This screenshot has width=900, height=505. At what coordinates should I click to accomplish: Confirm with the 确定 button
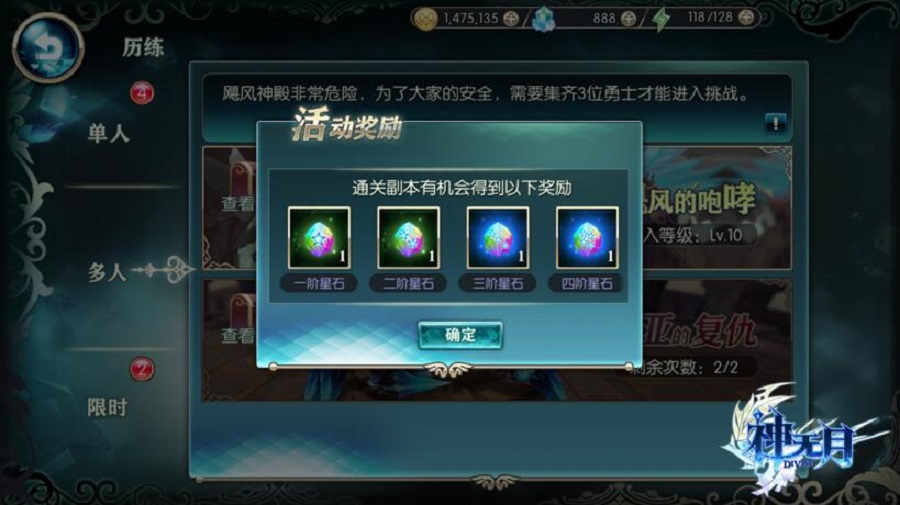[x=460, y=335]
